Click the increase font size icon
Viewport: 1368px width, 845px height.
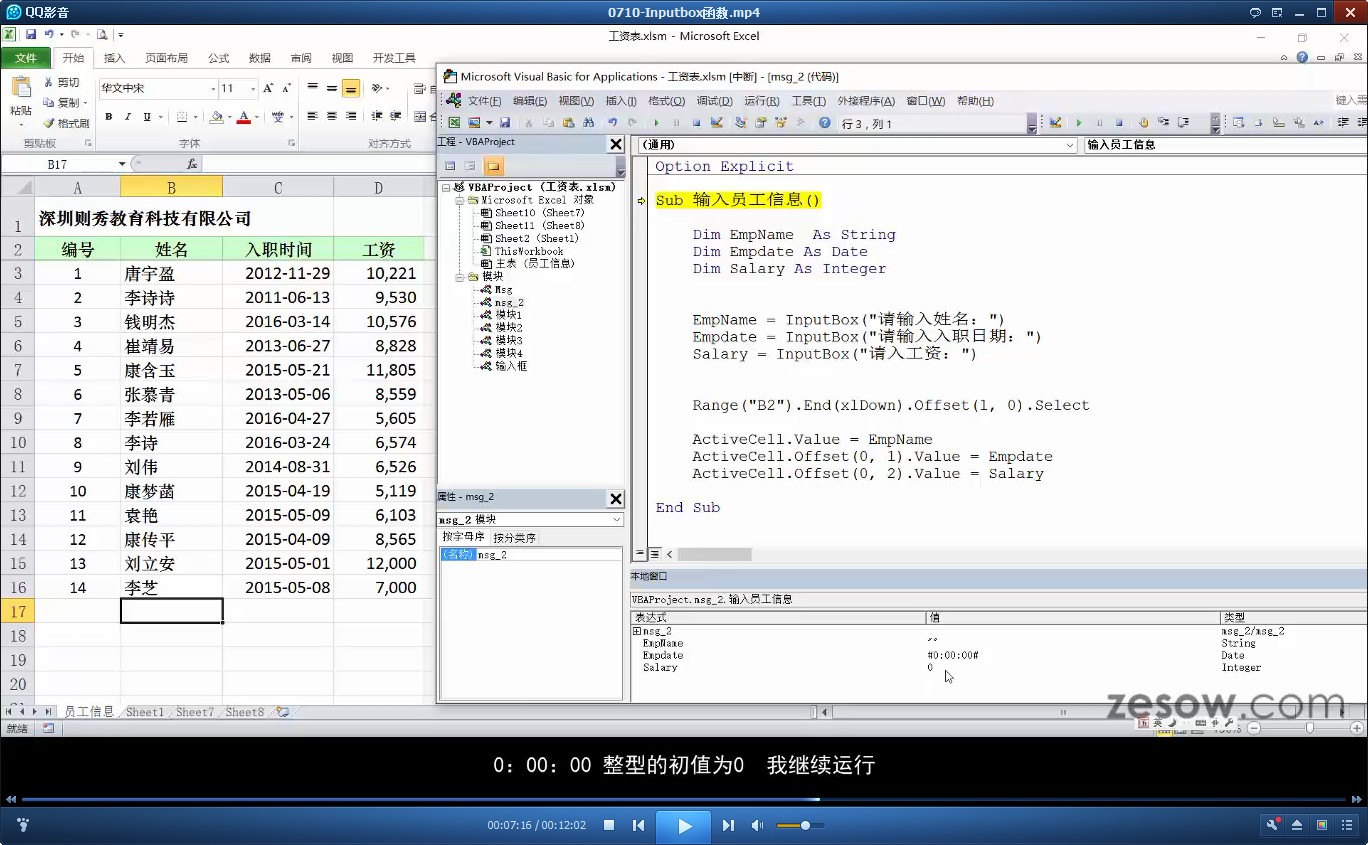coord(269,89)
